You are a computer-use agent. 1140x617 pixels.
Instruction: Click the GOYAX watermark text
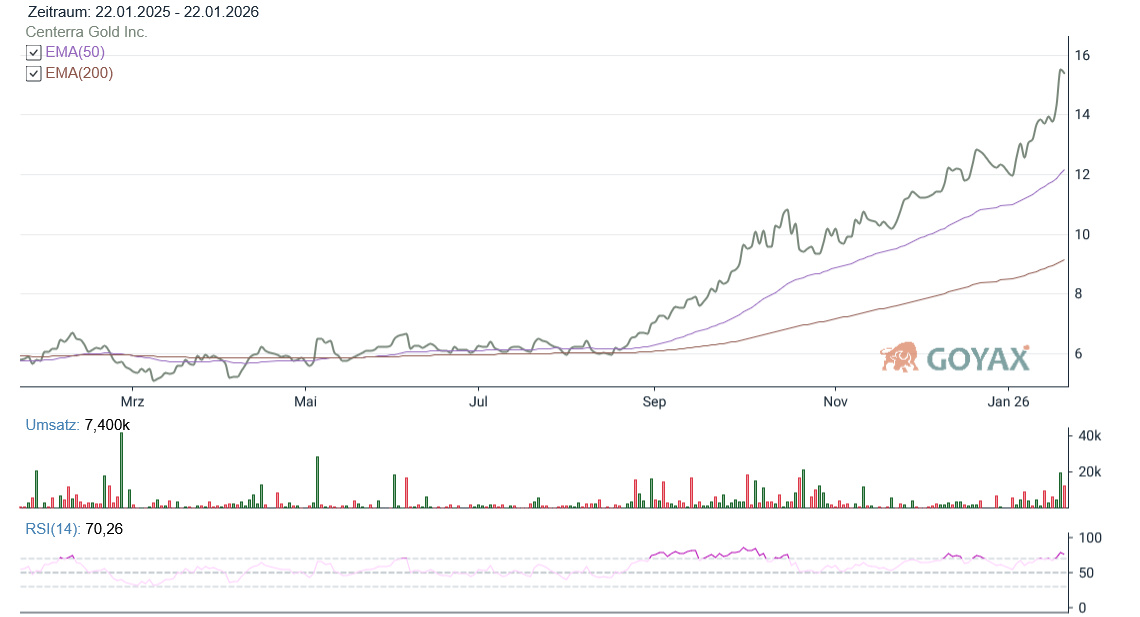(978, 359)
